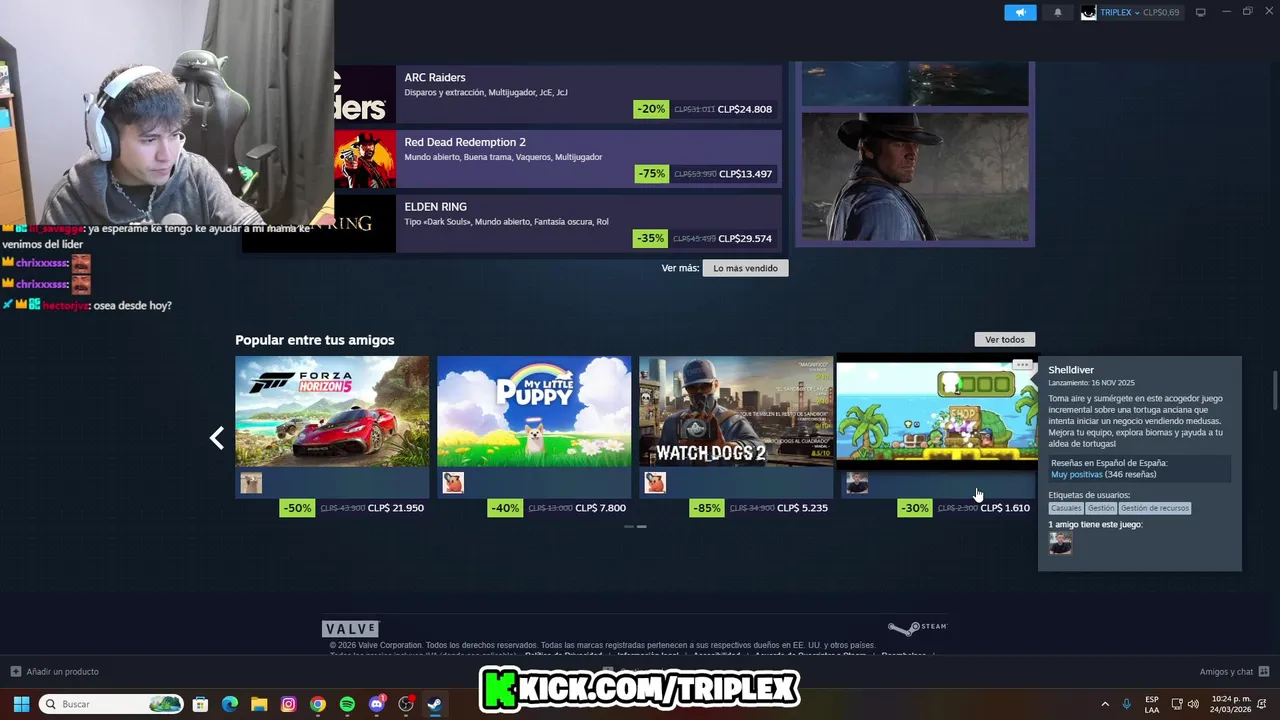
Task: Open the clock showing 10:24 p. m.
Action: coord(1231,704)
